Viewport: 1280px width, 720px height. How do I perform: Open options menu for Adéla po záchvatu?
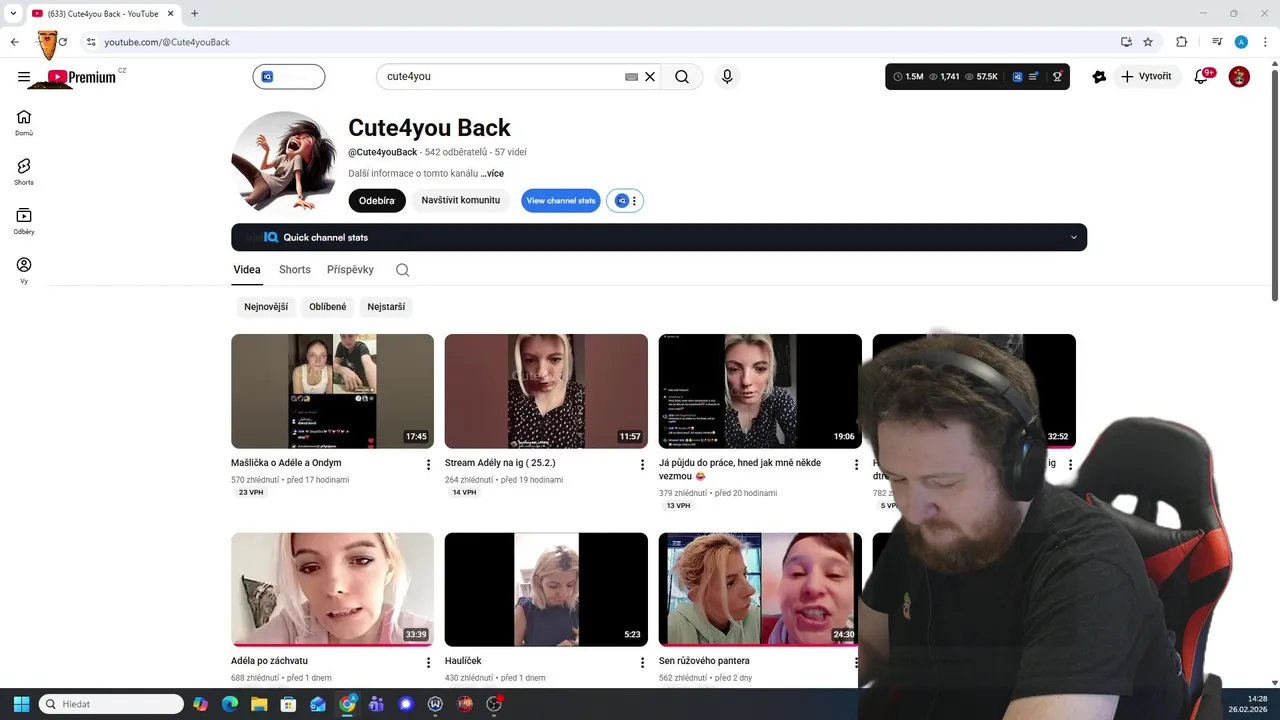[x=428, y=663]
